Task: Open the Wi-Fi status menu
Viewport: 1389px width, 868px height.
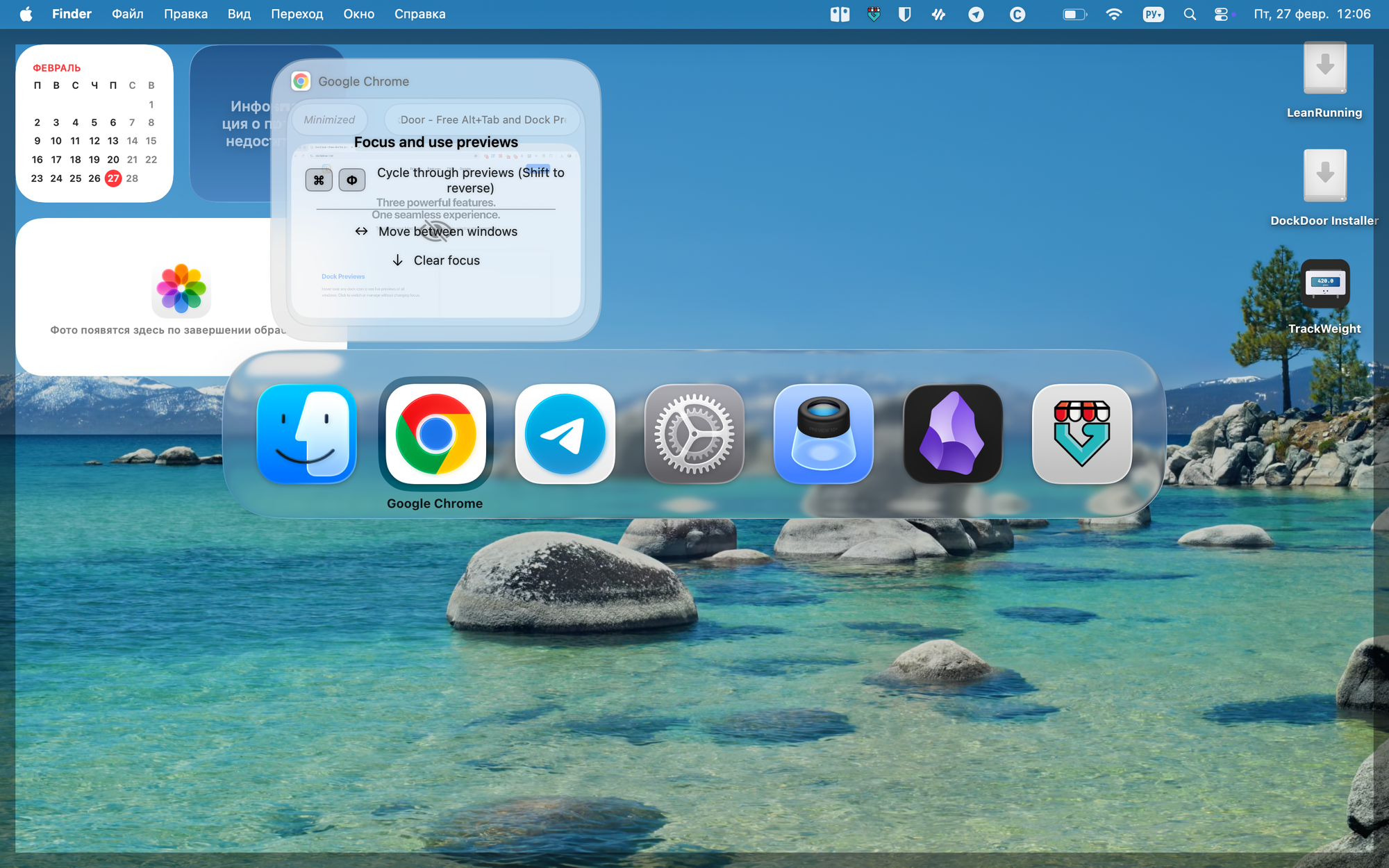Action: pos(1113,15)
